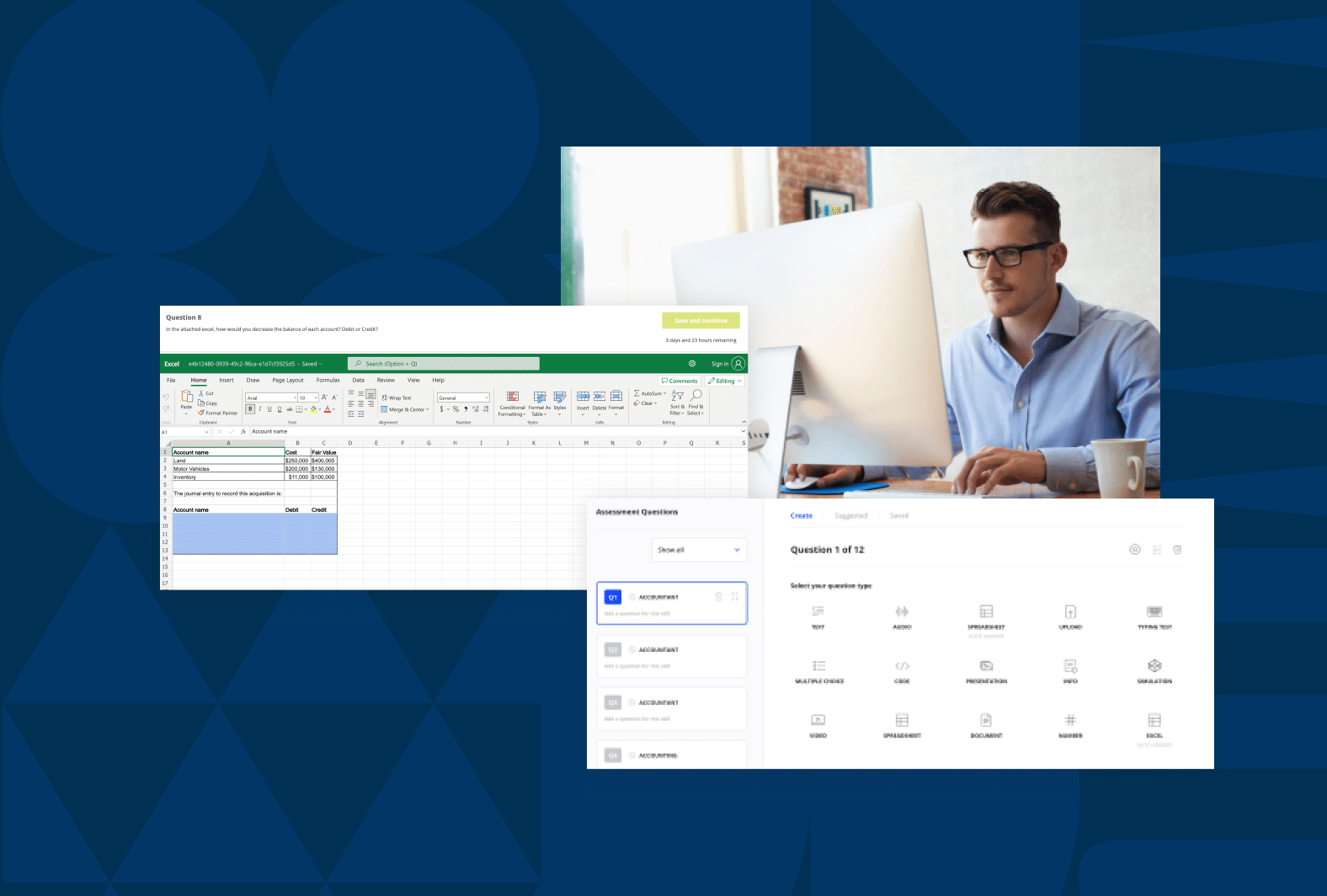Select the Q1 question card badge
This screenshot has height=896, width=1327.
coord(613,597)
